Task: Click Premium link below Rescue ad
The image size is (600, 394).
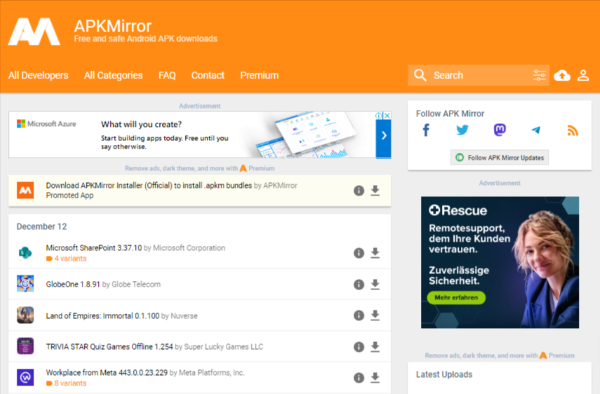Action: [x=557, y=356]
